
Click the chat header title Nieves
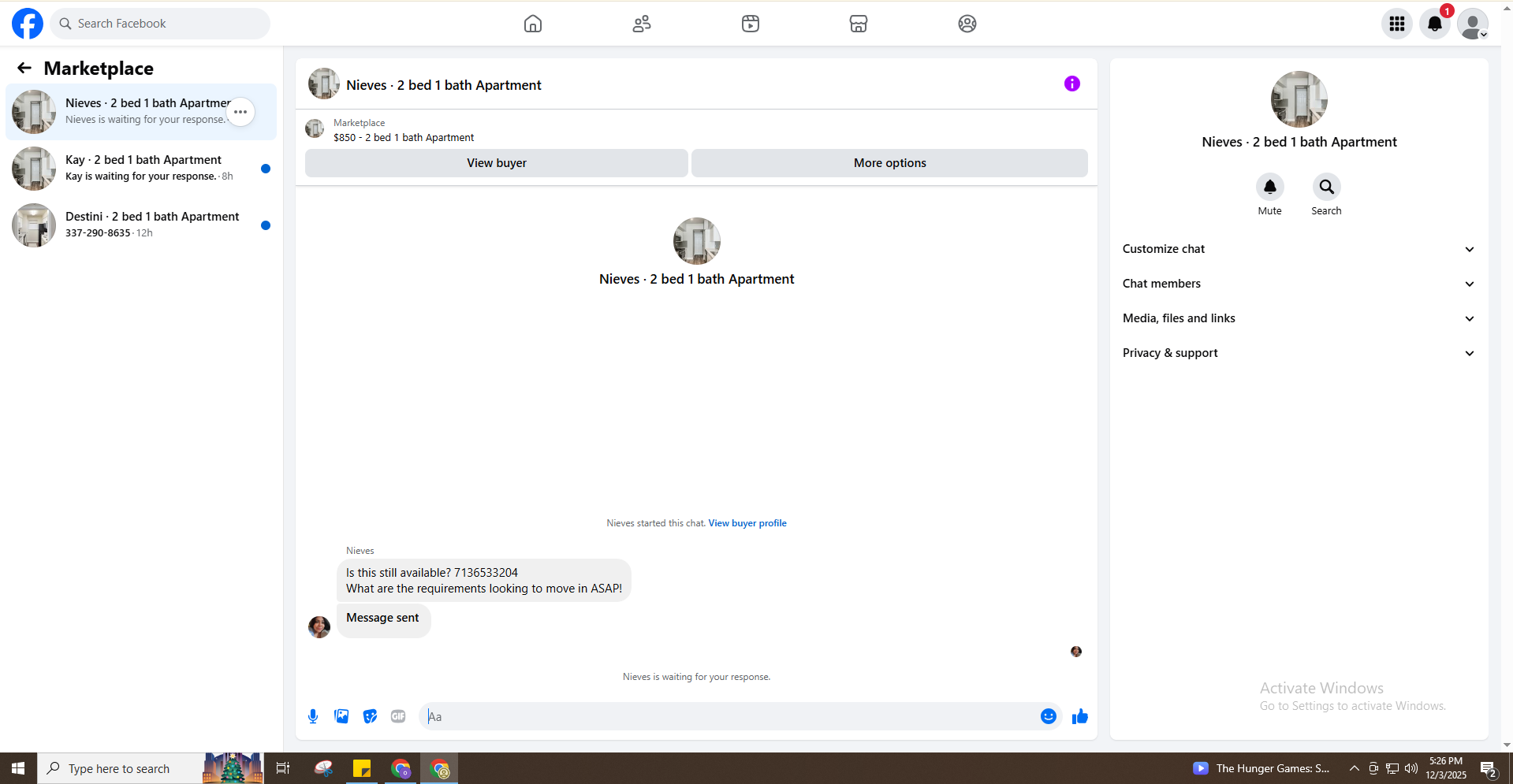click(x=444, y=85)
